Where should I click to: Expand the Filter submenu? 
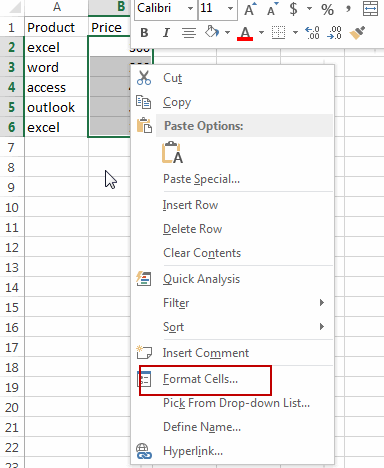(x=321, y=302)
